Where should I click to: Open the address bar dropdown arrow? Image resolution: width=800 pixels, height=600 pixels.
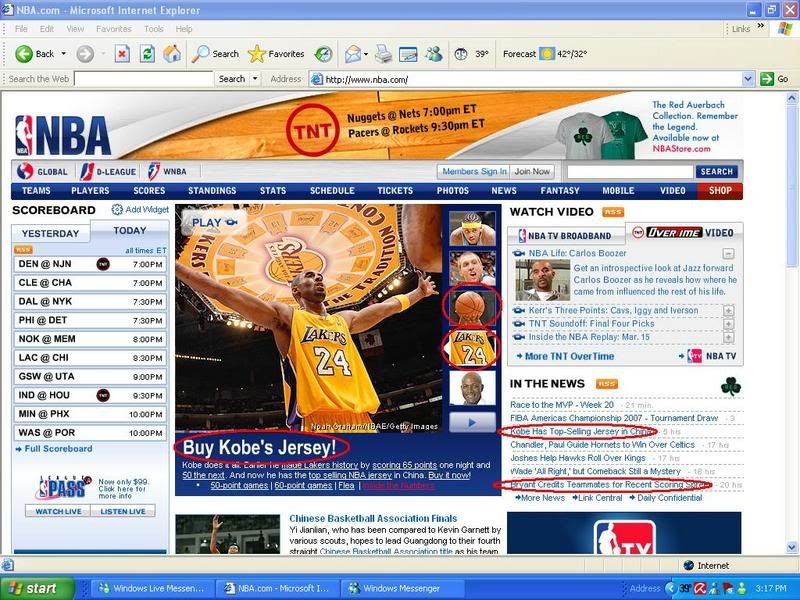747,79
